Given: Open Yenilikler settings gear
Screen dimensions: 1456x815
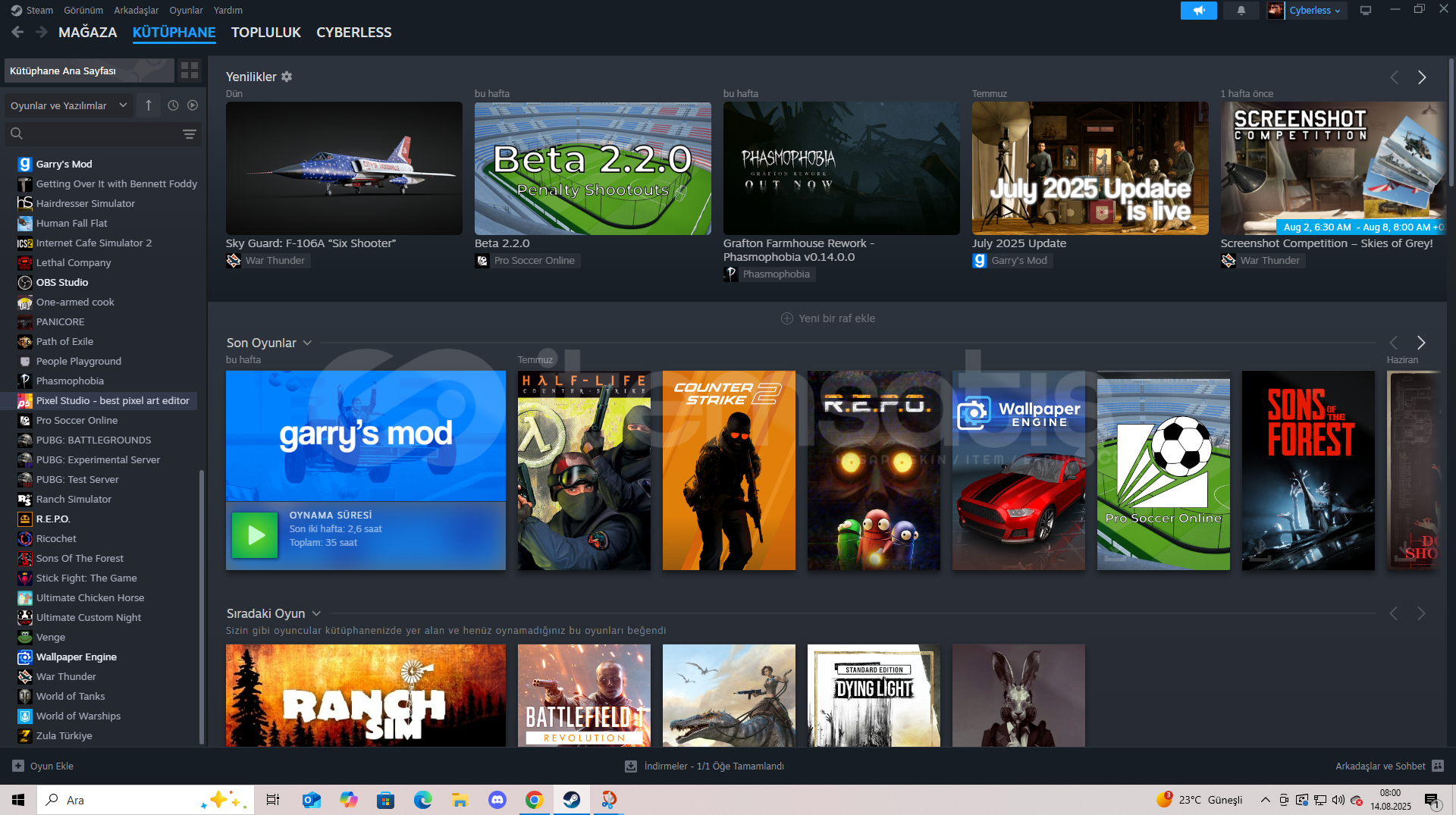Looking at the screenshot, I should point(287,77).
